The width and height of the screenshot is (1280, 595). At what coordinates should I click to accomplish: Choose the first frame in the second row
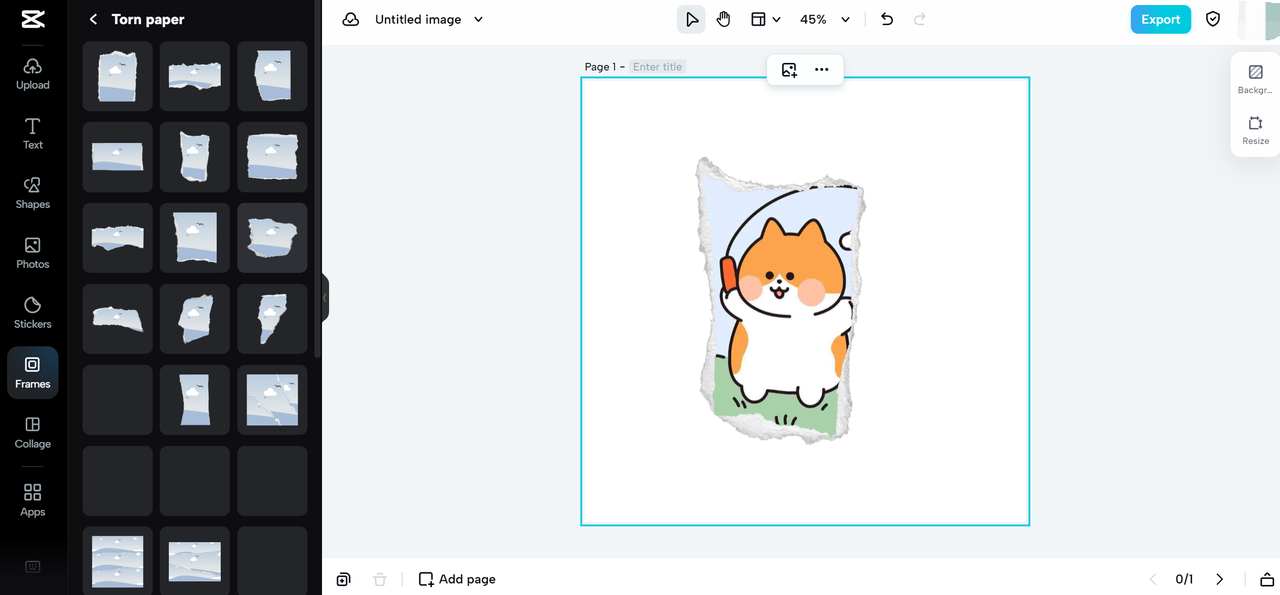pos(118,157)
